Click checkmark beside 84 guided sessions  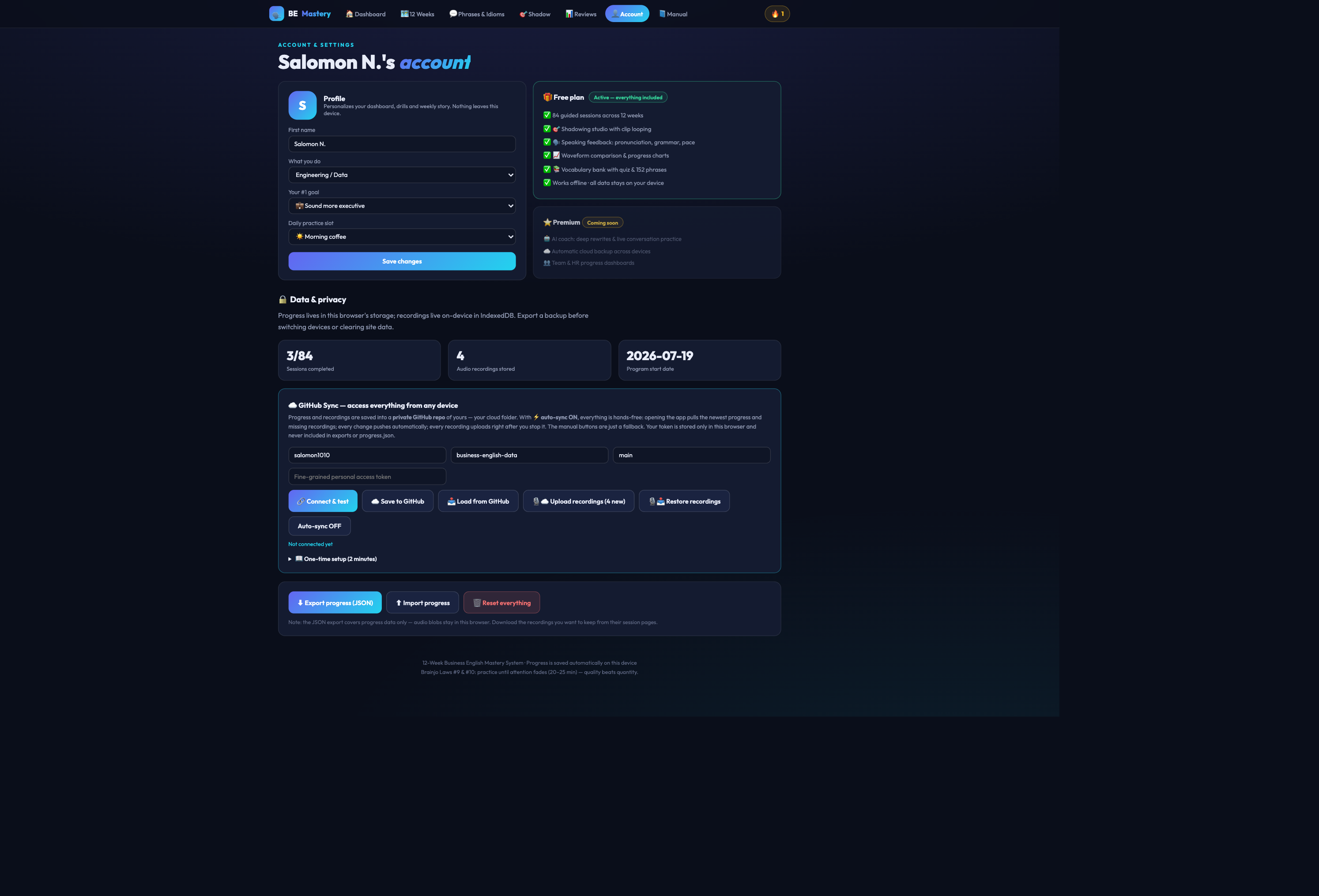pos(547,115)
